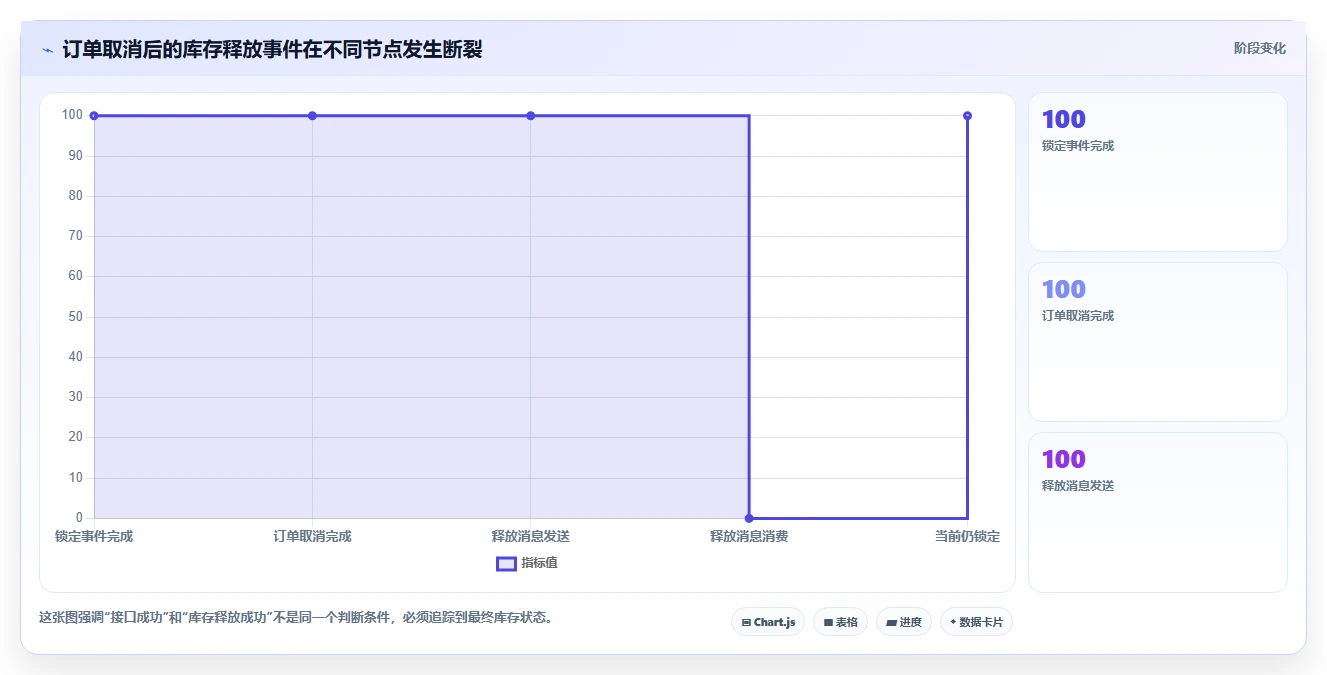The image size is (1327, 675).
Task: Click the icon in the 进度 pill
Action: click(891, 622)
